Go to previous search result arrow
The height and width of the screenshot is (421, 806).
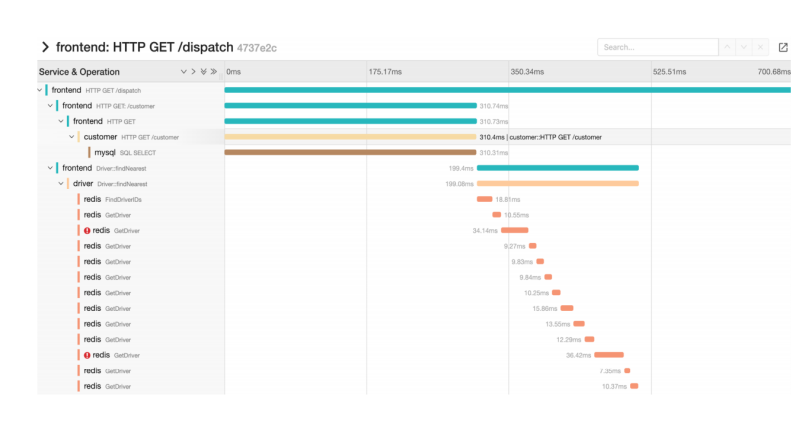[x=728, y=47]
